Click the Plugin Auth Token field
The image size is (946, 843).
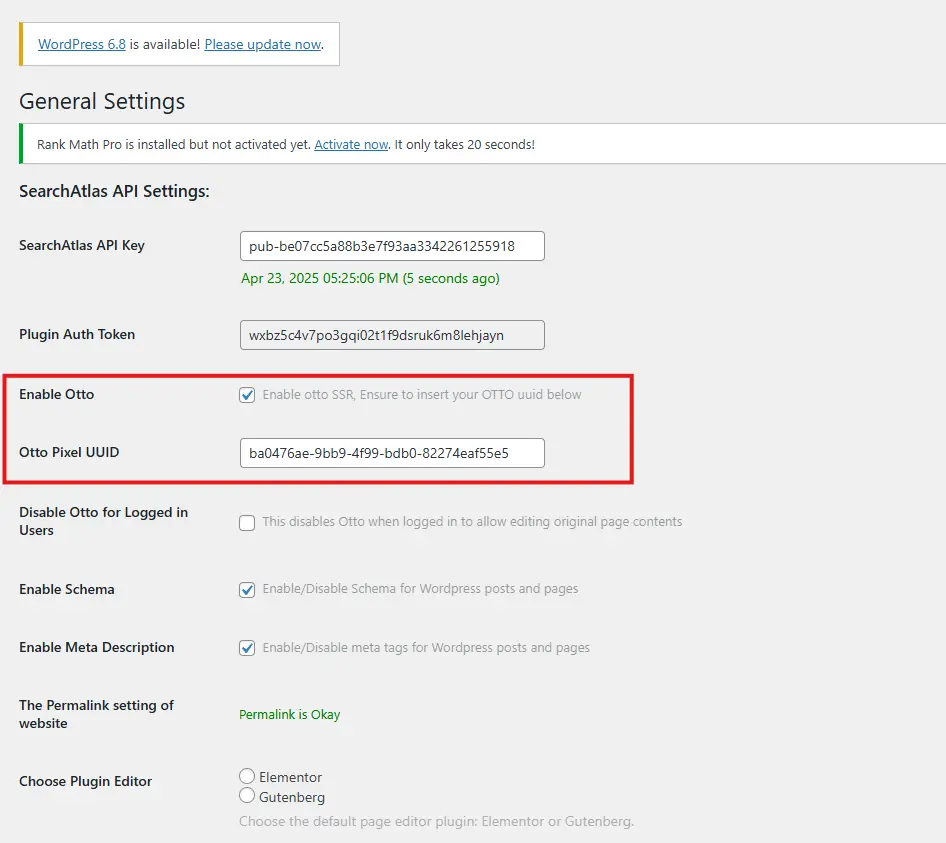click(x=392, y=335)
